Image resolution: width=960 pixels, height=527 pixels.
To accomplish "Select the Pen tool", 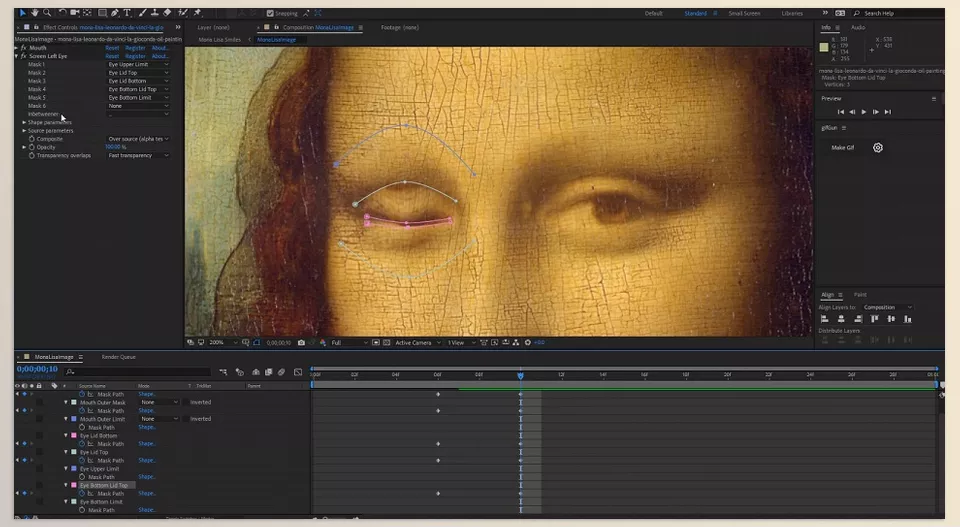I will [114, 13].
